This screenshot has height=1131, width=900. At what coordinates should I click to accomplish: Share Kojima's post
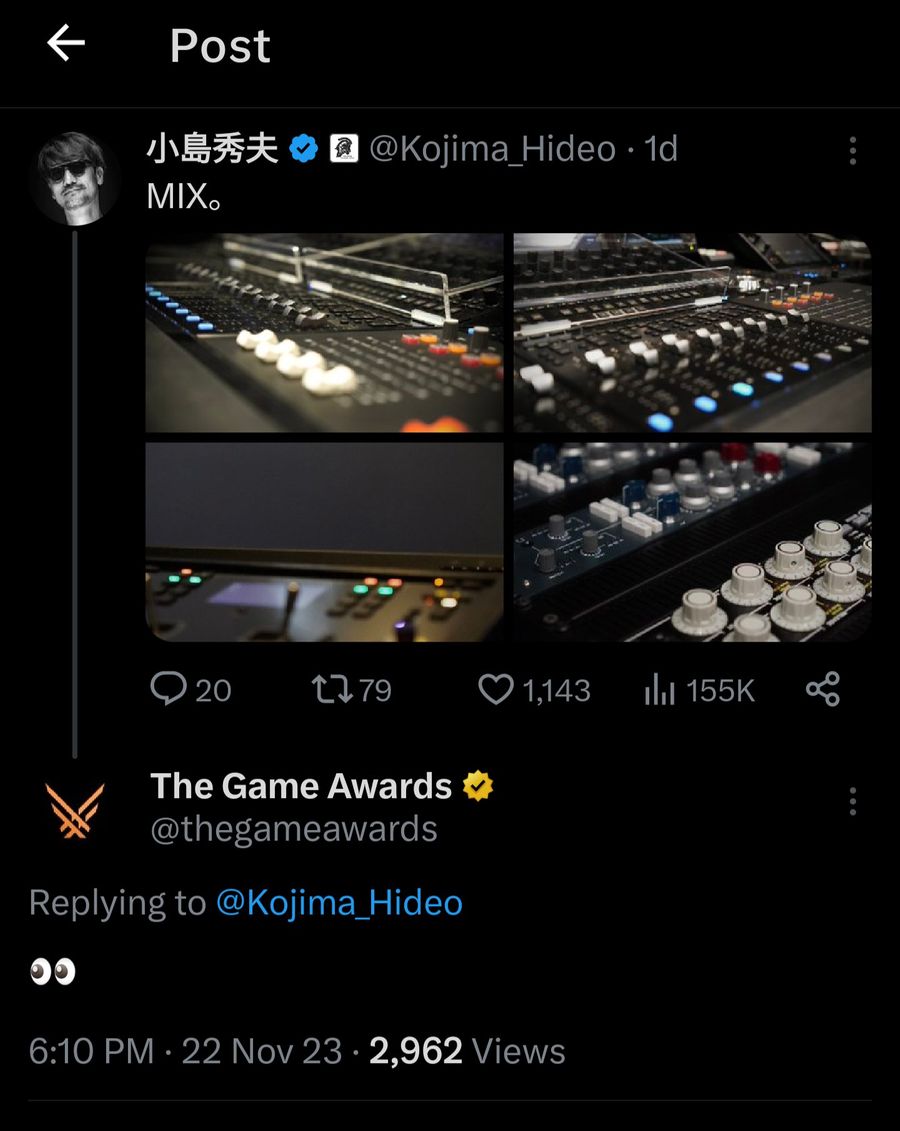pos(822,689)
